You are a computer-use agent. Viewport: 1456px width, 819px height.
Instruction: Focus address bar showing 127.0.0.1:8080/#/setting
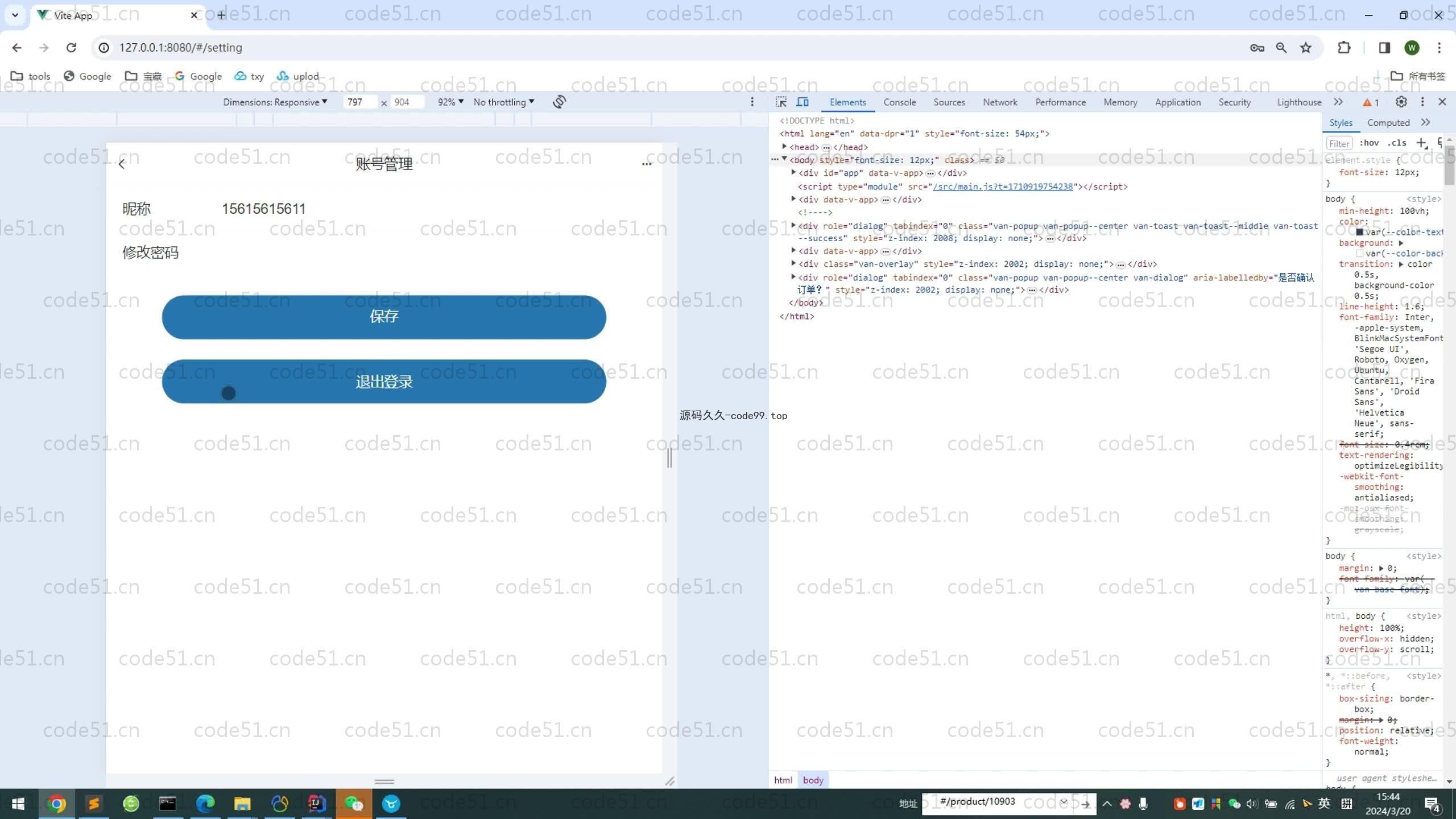(x=181, y=48)
